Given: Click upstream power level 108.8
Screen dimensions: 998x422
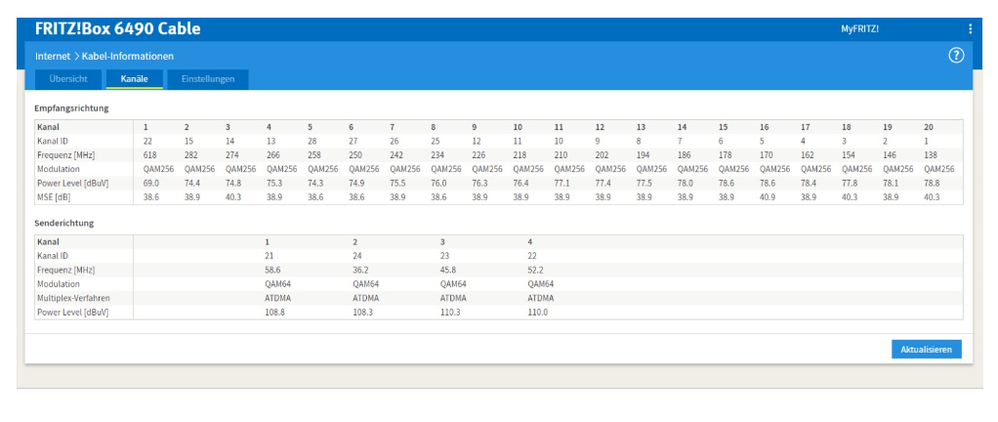Looking at the screenshot, I should (275, 312).
